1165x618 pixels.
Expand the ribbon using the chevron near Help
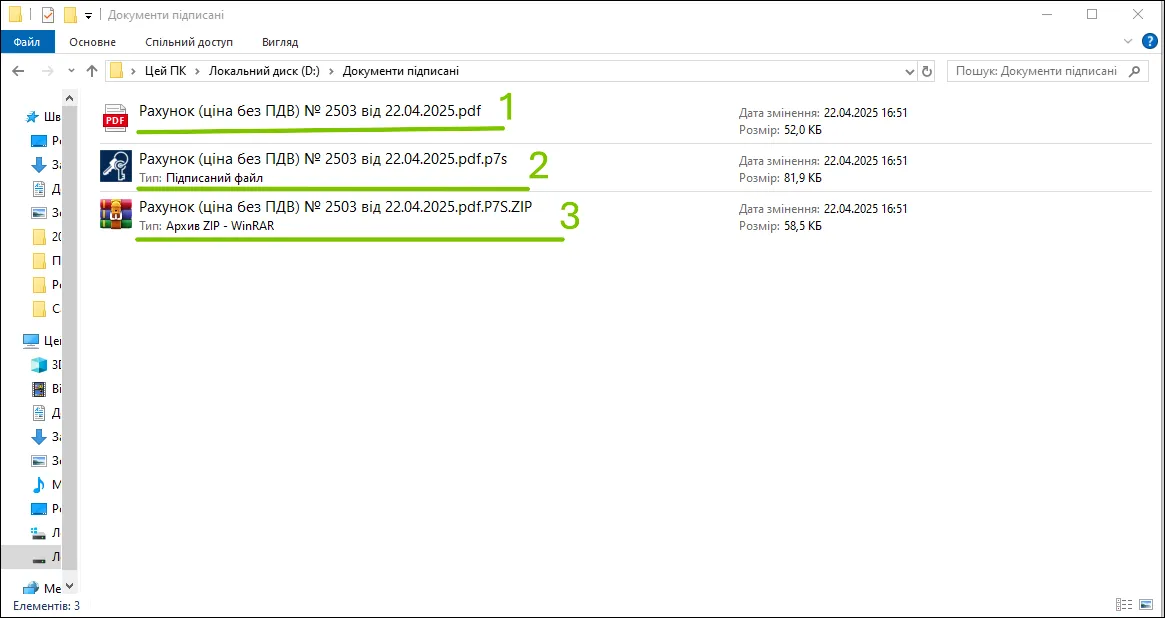pos(1129,42)
